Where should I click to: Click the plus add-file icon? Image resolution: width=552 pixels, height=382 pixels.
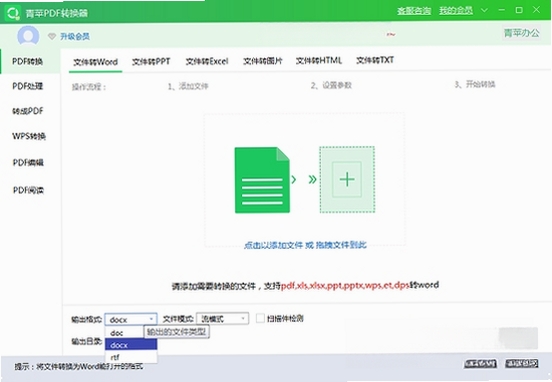pyautogui.click(x=347, y=179)
